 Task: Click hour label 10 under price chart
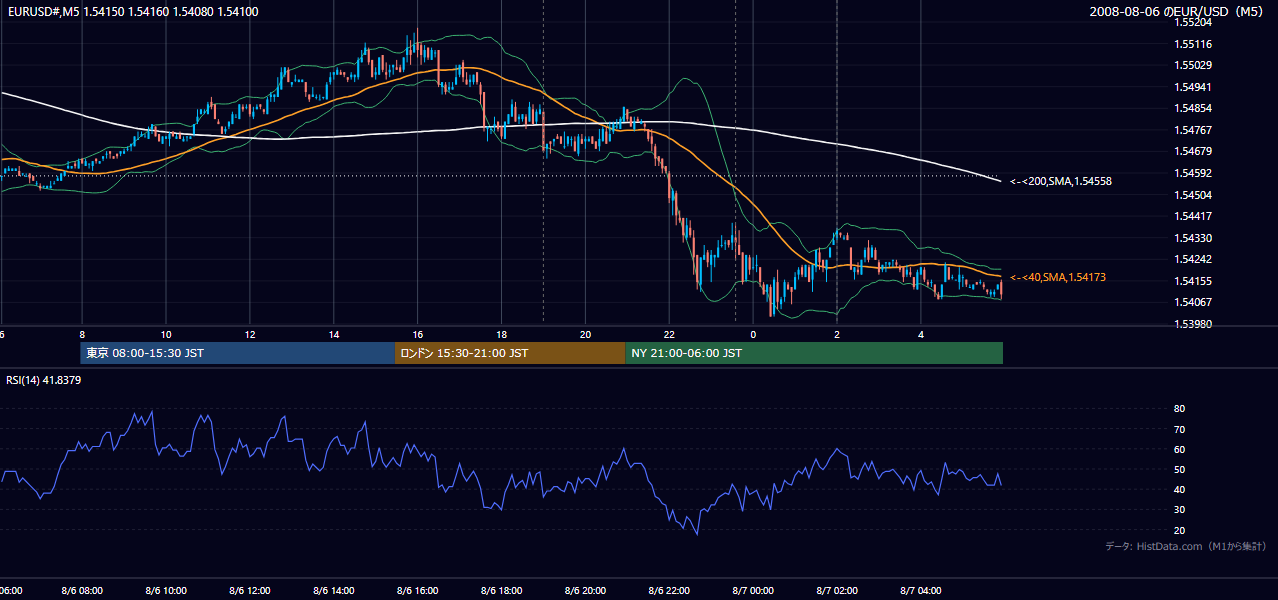165,334
